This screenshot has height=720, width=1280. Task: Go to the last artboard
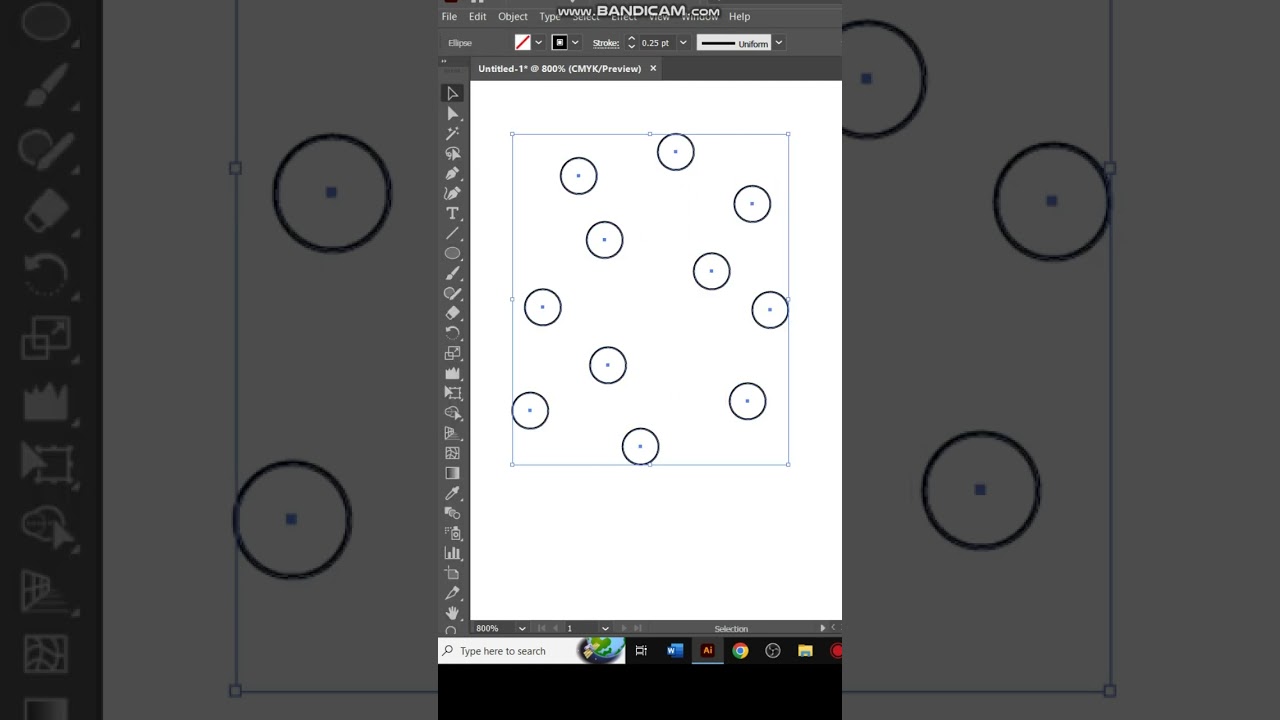click(638, 628)
